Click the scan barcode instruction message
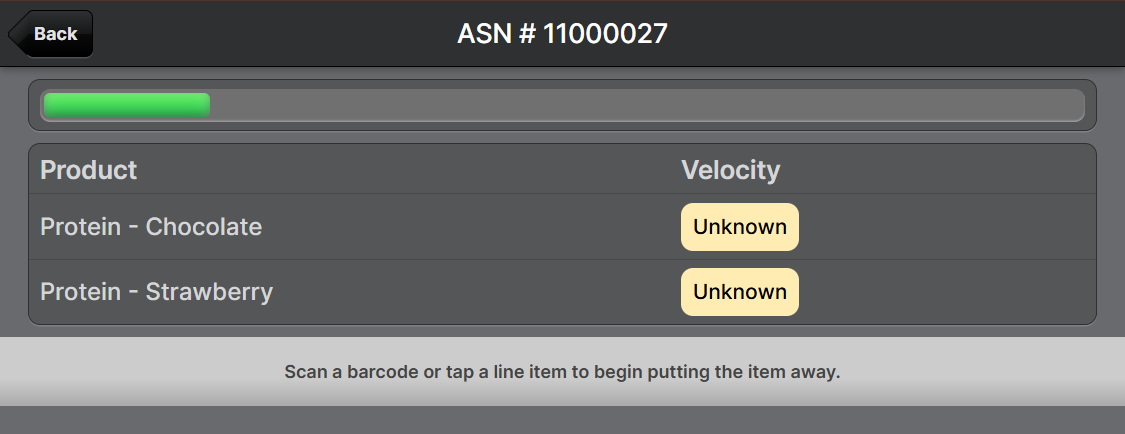1125x434 pixels. [562, 372]
